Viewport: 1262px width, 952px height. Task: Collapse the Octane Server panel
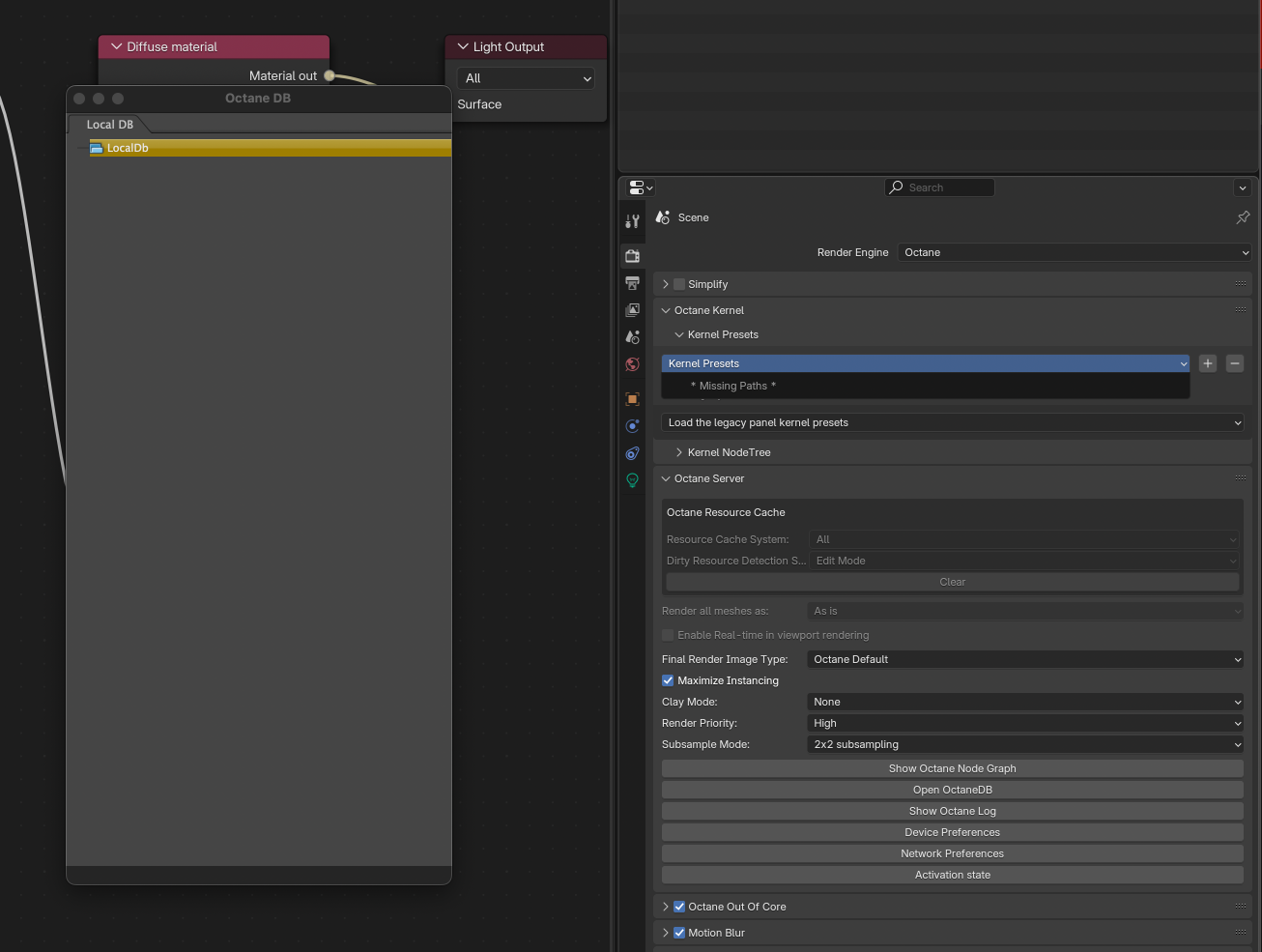pyautogui.click(x=666, y=478)
